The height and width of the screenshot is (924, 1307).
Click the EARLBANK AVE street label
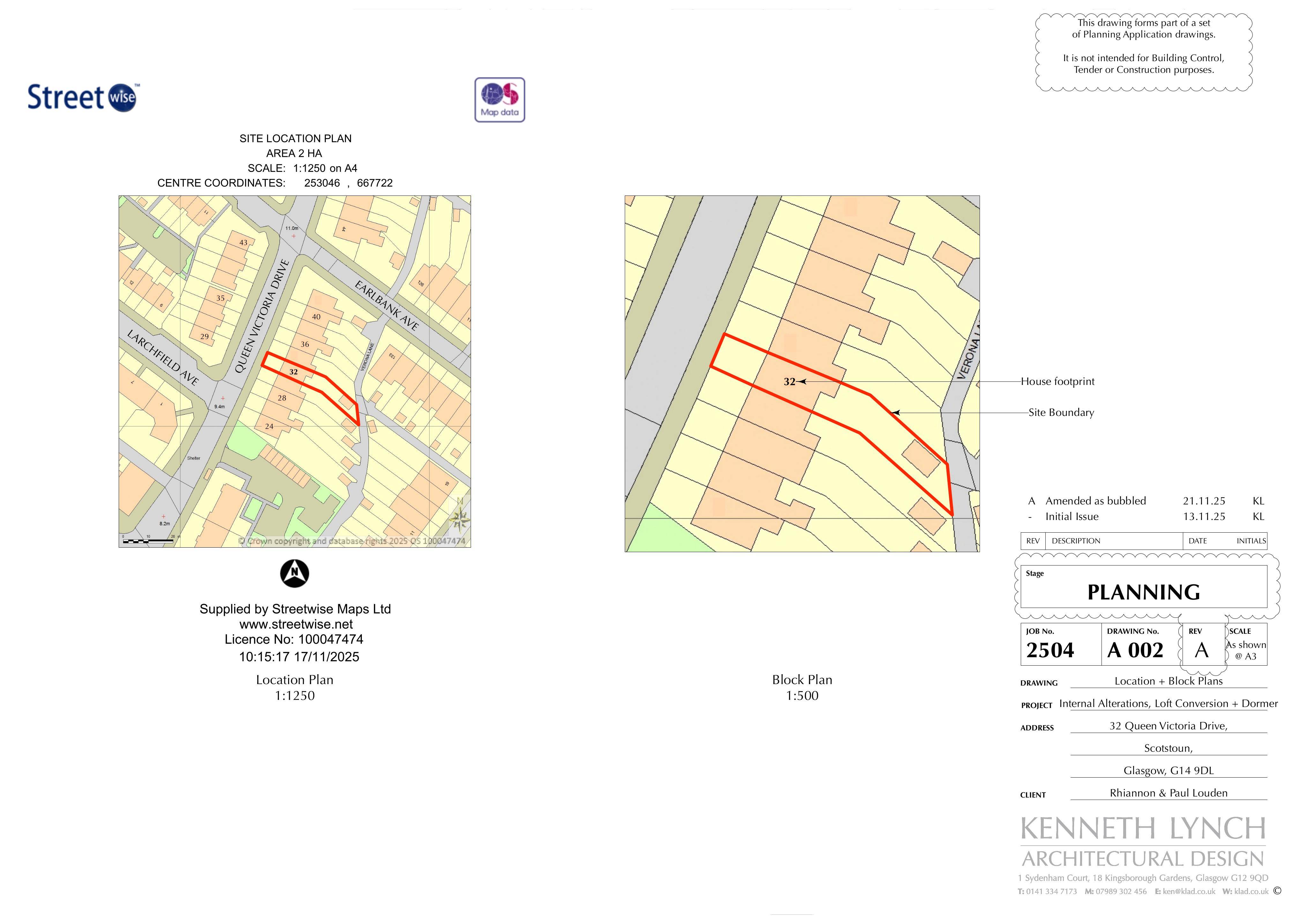tap(387, 306)
